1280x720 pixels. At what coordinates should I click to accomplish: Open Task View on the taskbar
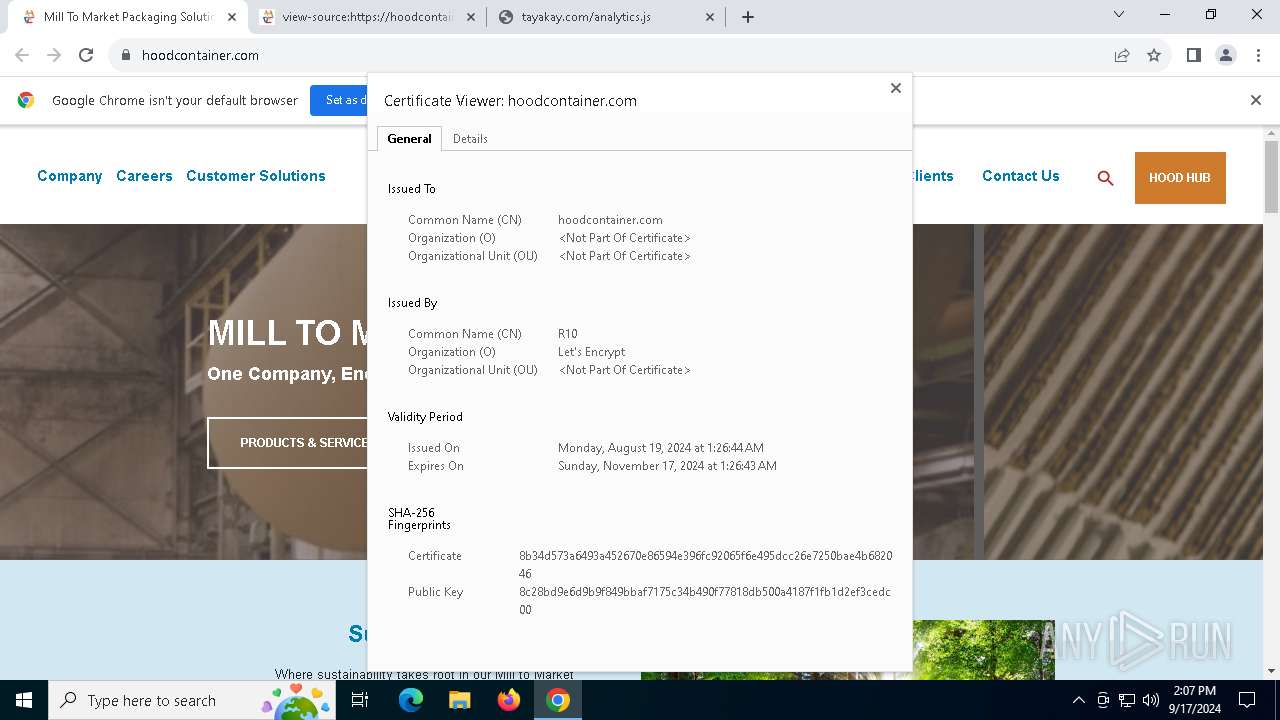pos(361,700)
